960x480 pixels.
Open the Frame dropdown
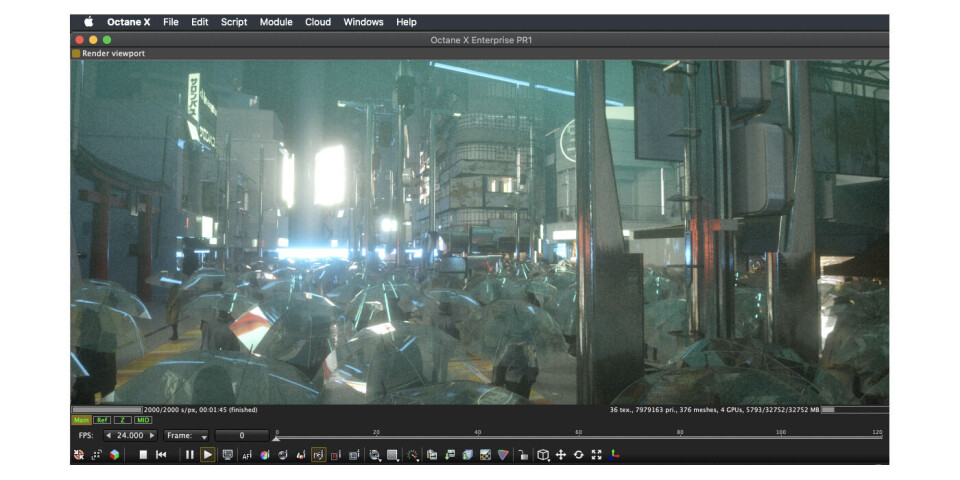tap(188, 436)
